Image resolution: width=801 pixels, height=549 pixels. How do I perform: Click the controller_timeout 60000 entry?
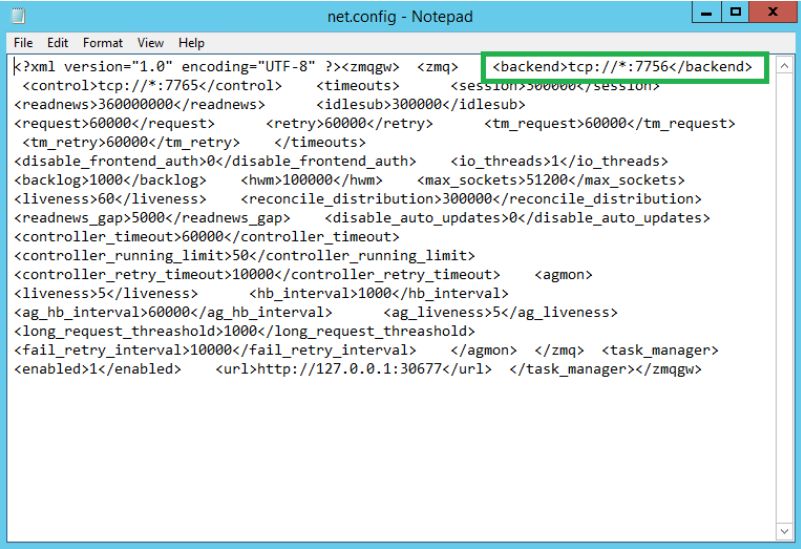point(206,237)
